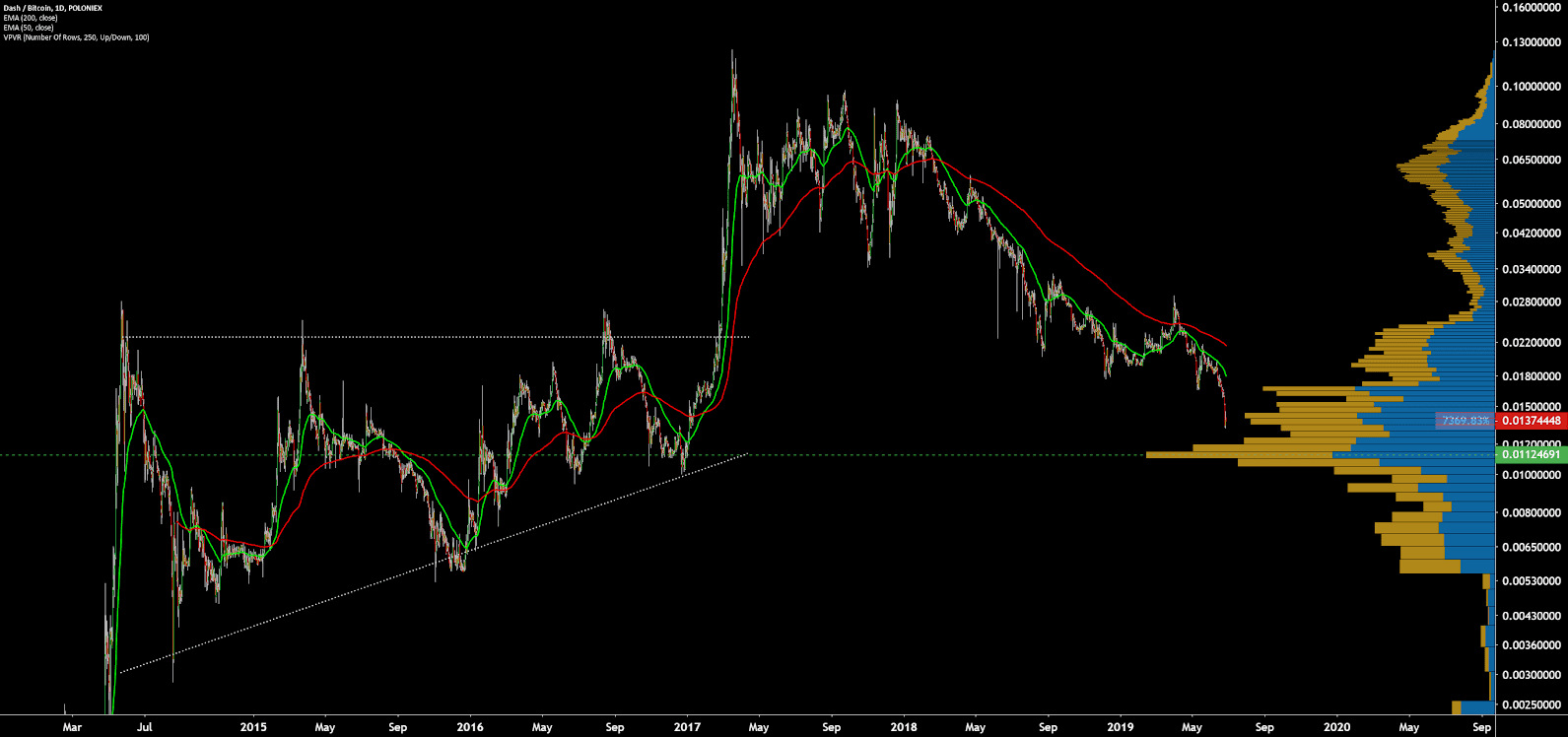Click the 0.05000000 price axis label

point(1532,204)
